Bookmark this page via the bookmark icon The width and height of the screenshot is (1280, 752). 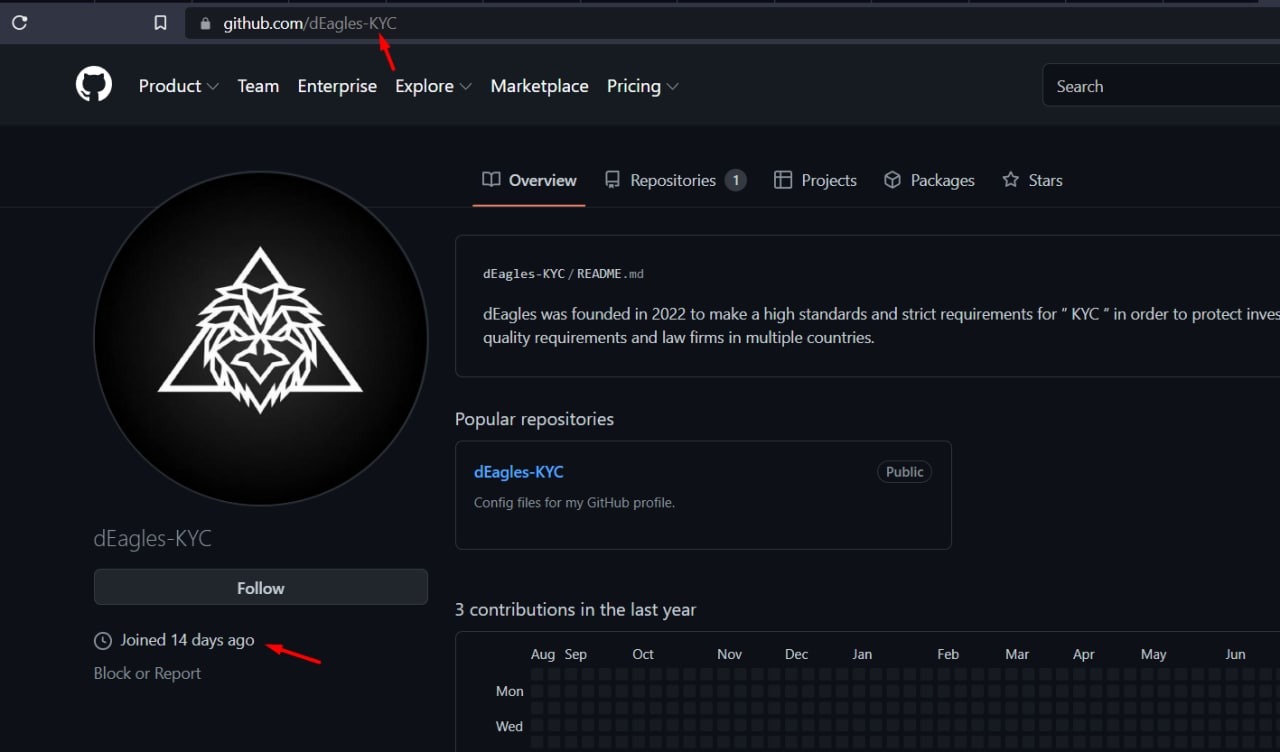(x=160, y=23)
